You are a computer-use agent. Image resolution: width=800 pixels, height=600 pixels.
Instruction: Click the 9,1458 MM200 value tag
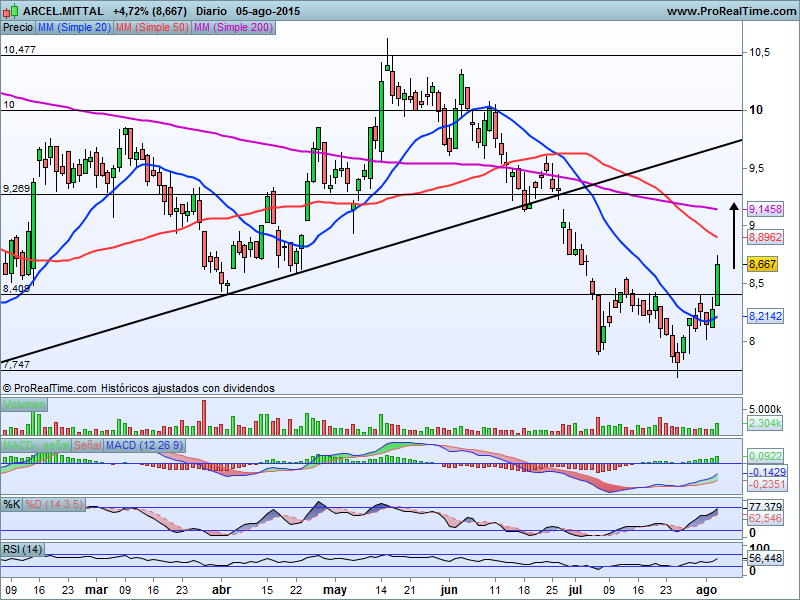tap(765, 209)
